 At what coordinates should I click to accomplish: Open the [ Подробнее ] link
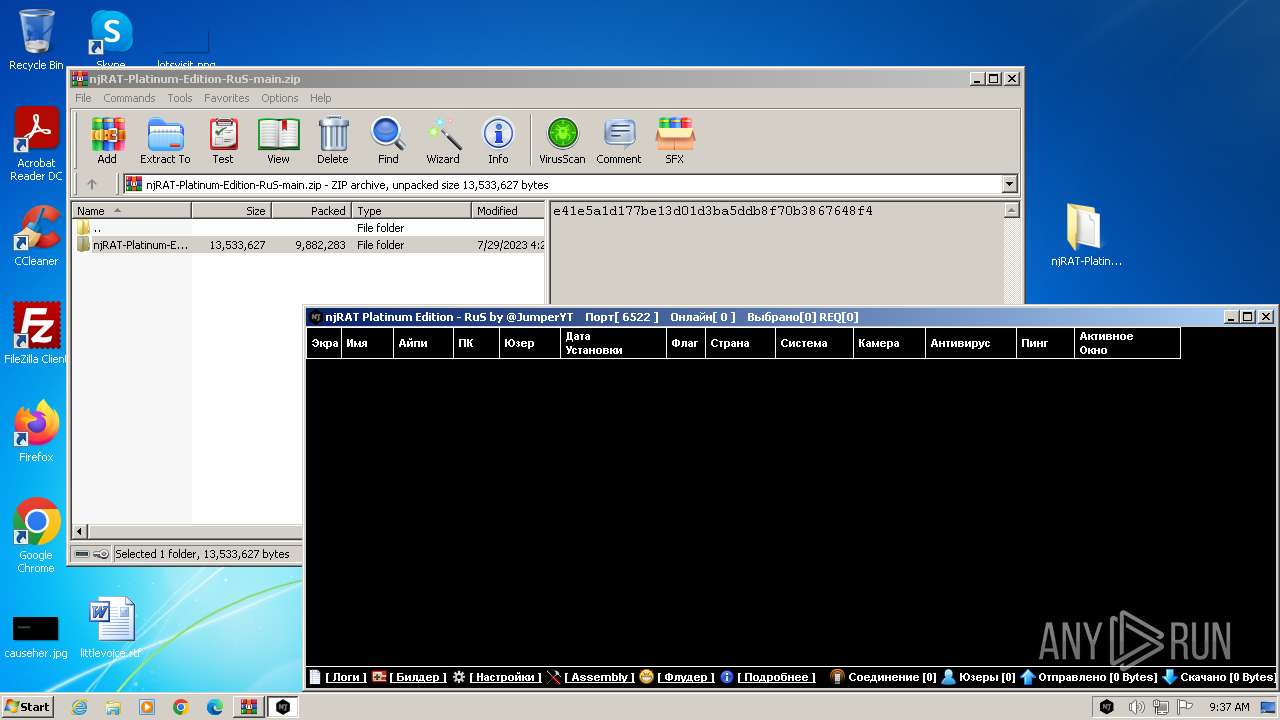(777, 677)
